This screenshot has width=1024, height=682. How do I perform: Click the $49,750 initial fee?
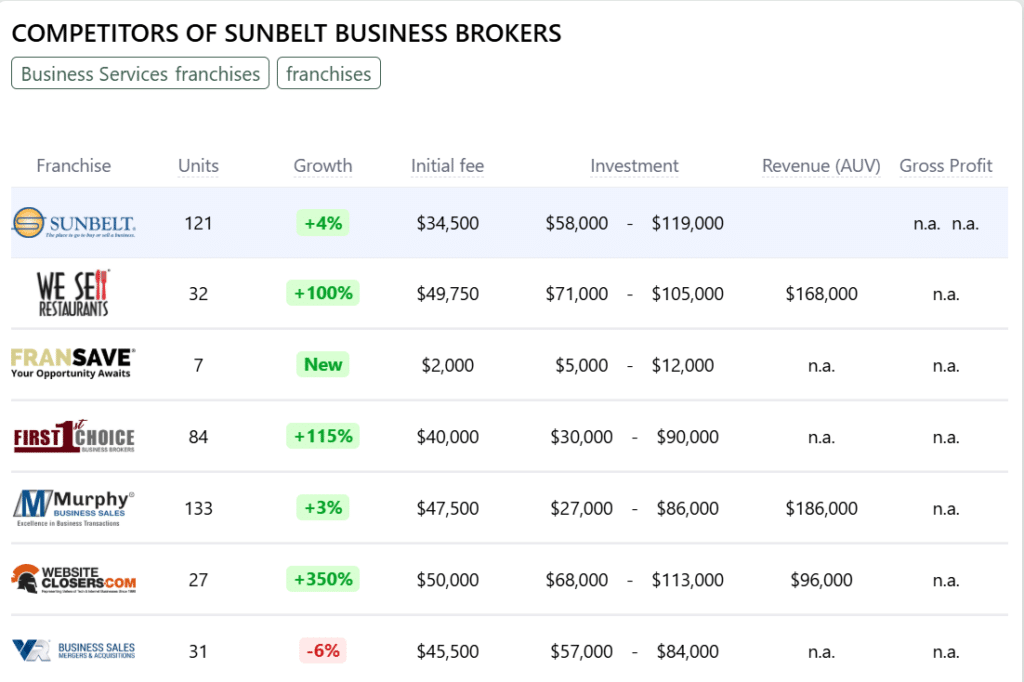coord(447,294)
